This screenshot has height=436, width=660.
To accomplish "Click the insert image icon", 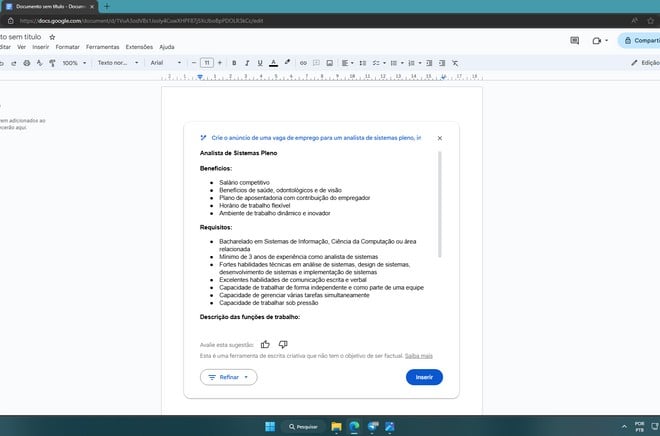I will (330, 63).
